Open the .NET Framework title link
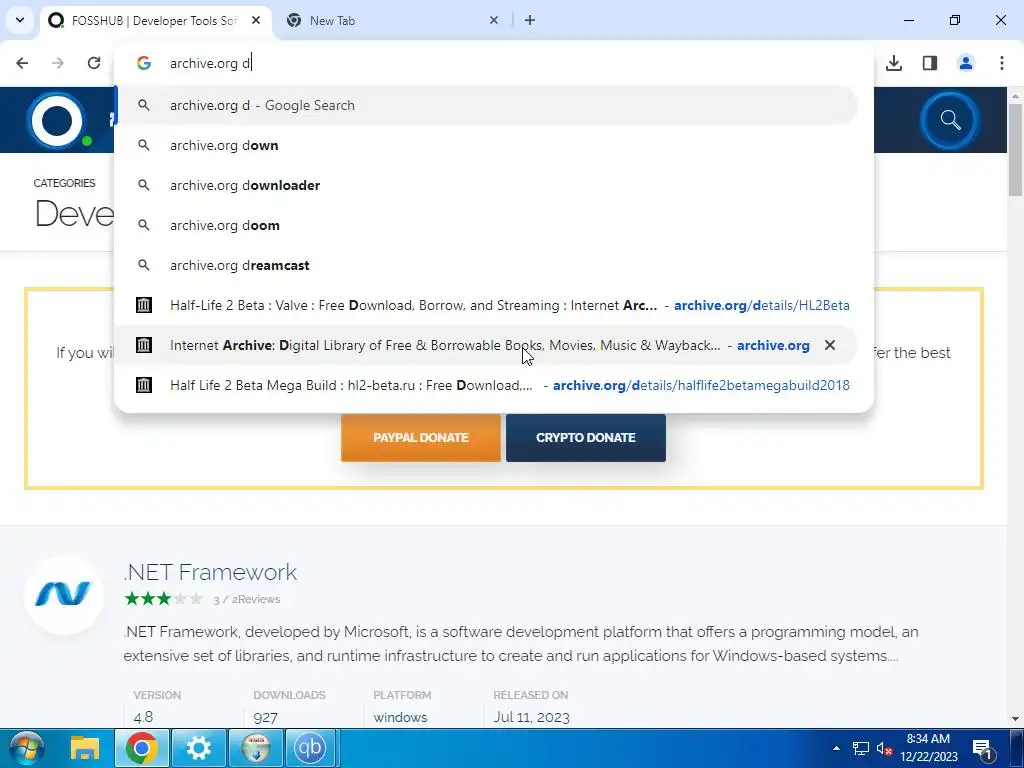 (x=210, y=572)
